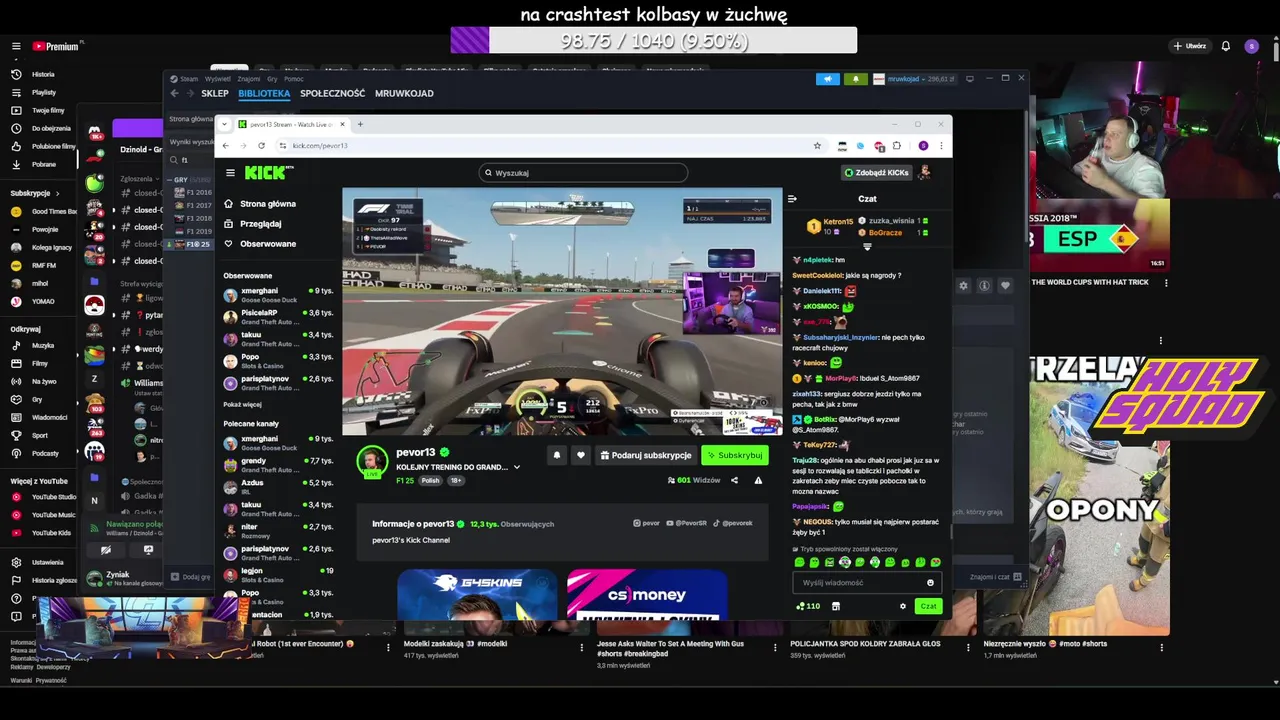Open YouTube notifications bell
This screenshot has height=720, width=1280.
(x=1225, y=46)
